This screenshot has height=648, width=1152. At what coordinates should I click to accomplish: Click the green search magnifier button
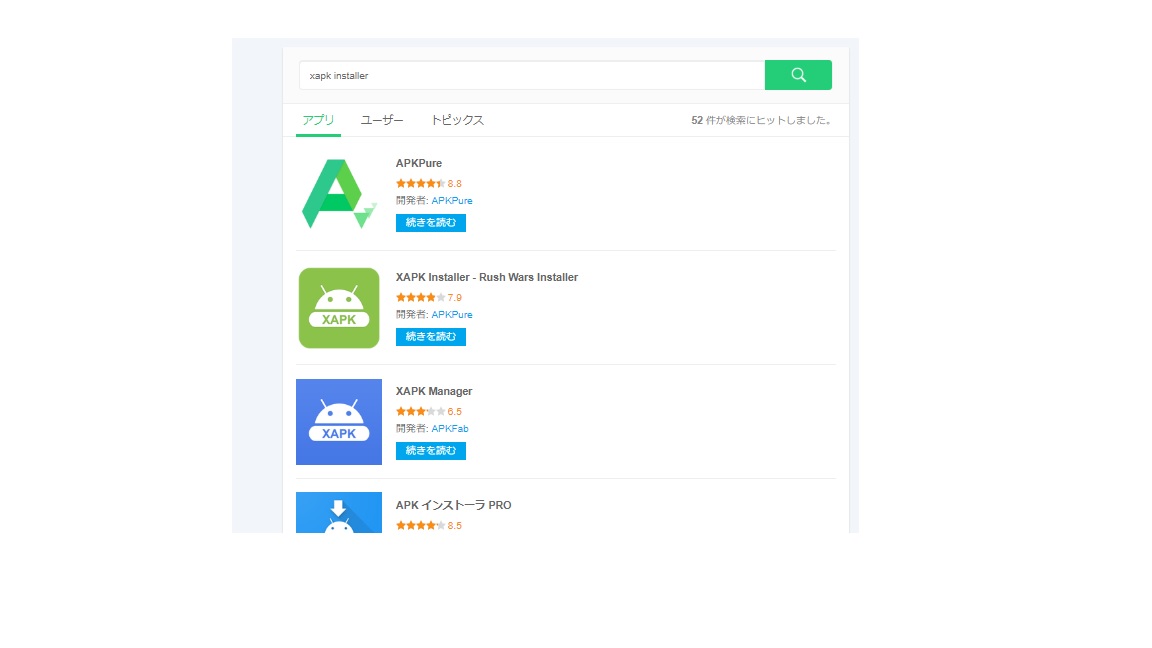pos(798,75)
